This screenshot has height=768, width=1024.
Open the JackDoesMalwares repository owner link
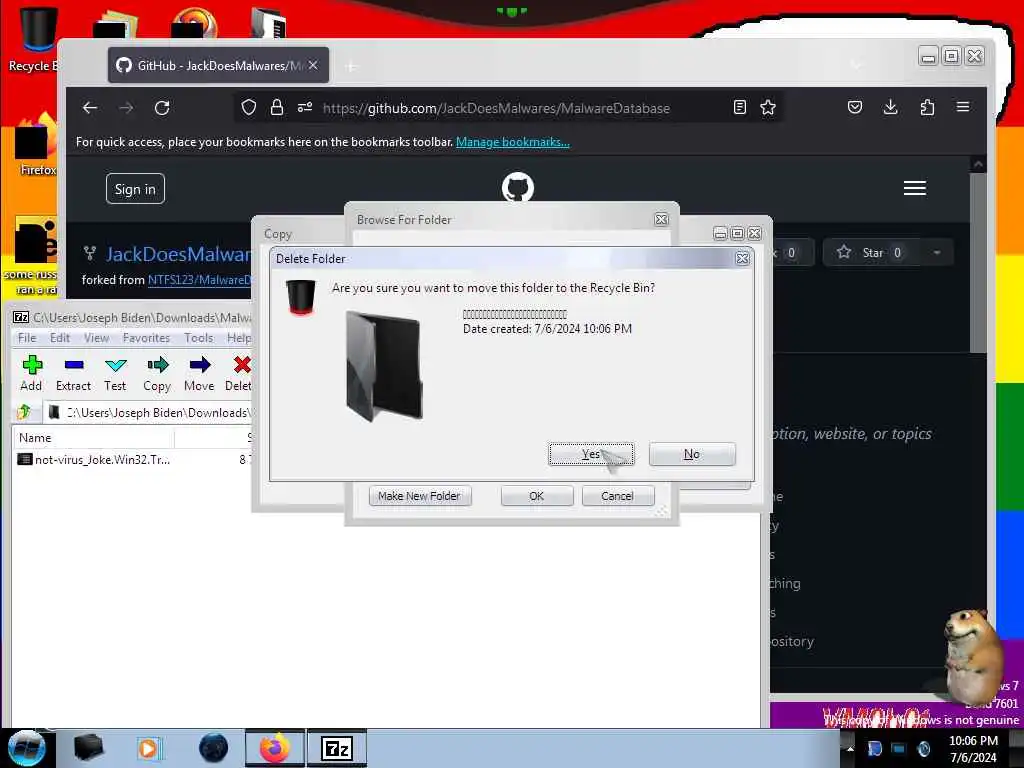[178, 254]
